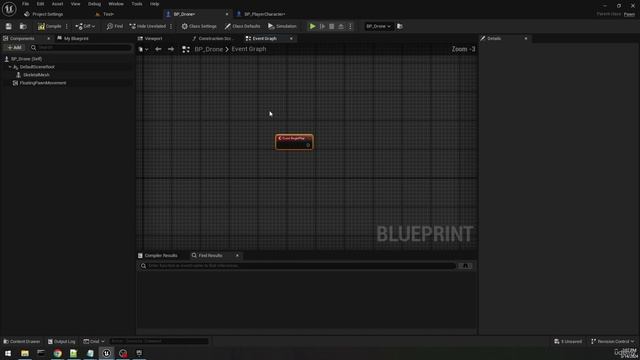Open the Output Log
The width and height of the screenshot is (640, 360).
62,341
